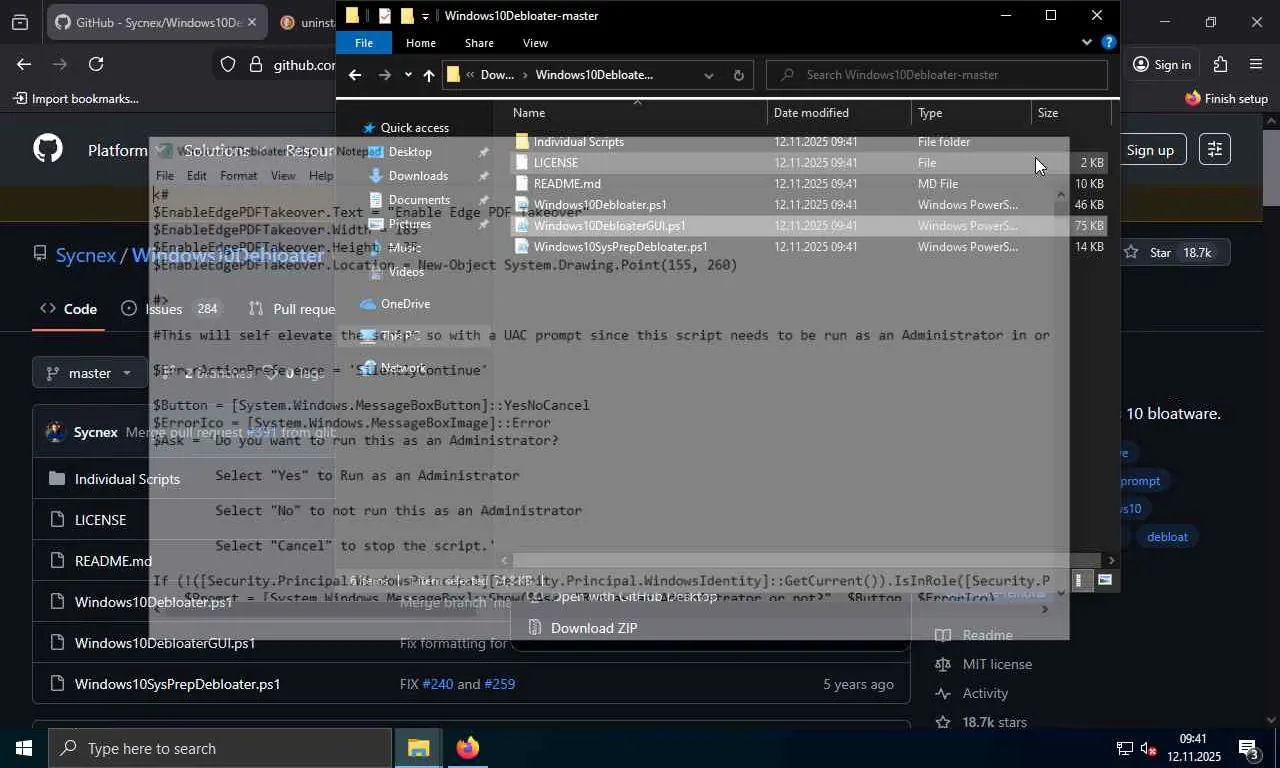Click the Firefox icon on the taskbar
Viewport: 1280px width, 768px height.
pyautogui.click(x=467, y=748)
